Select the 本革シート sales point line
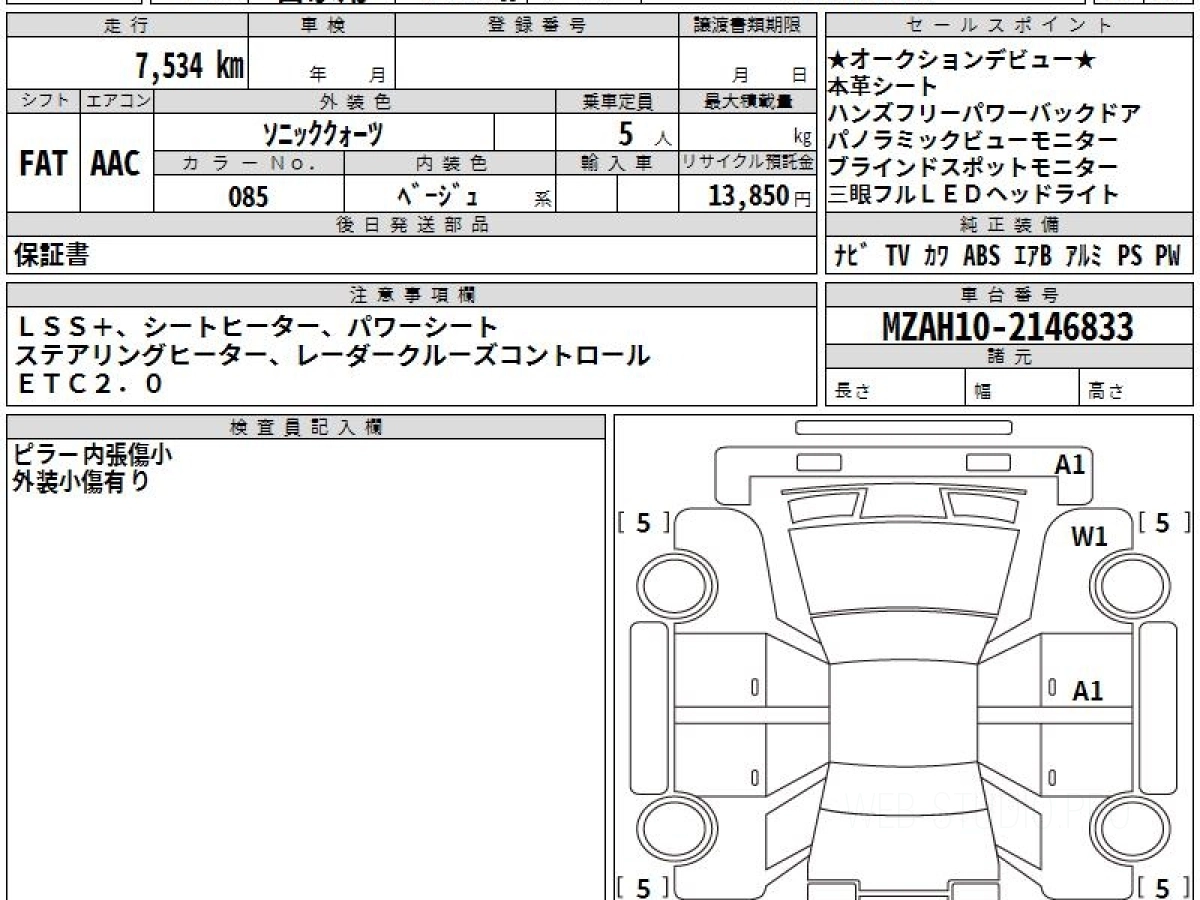 tap(883, 87)
